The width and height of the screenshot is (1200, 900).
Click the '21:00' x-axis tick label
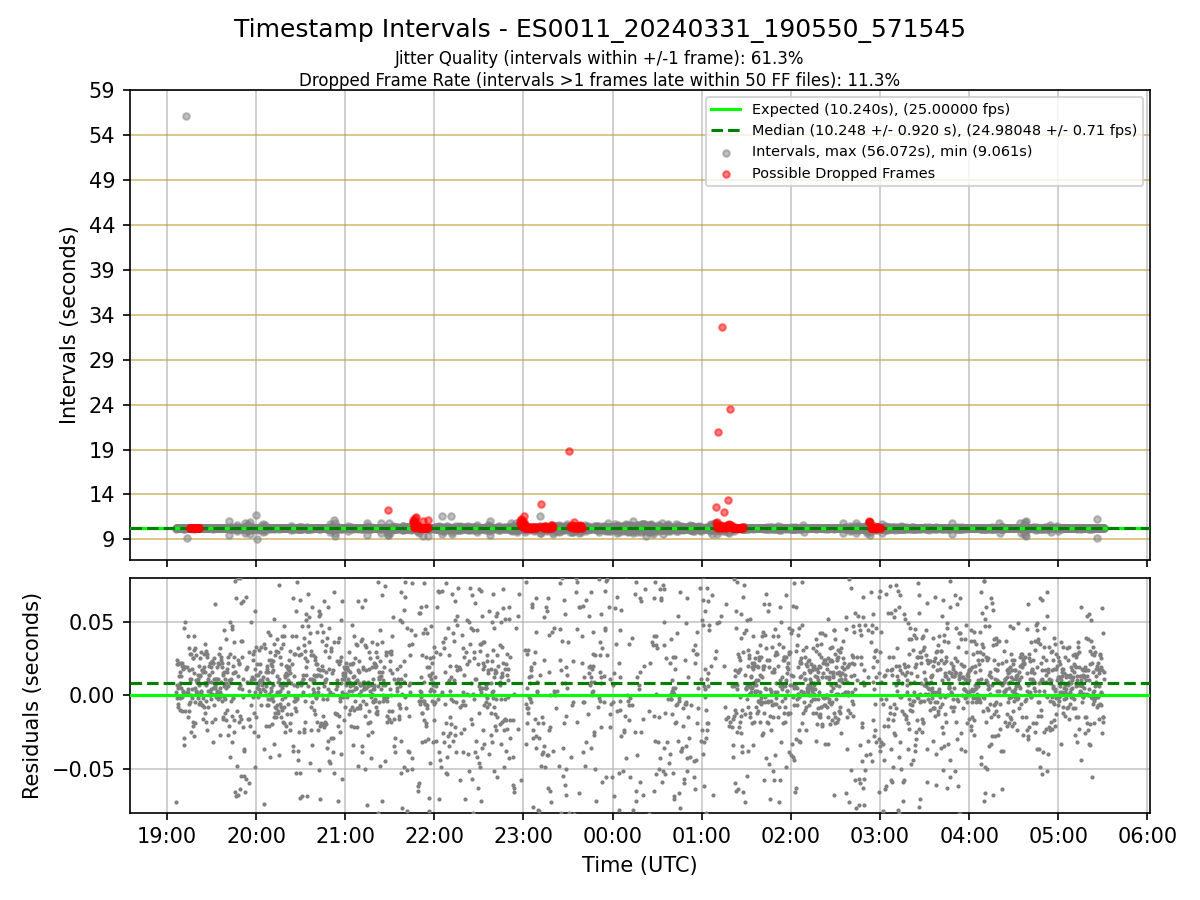click(345, 836)
